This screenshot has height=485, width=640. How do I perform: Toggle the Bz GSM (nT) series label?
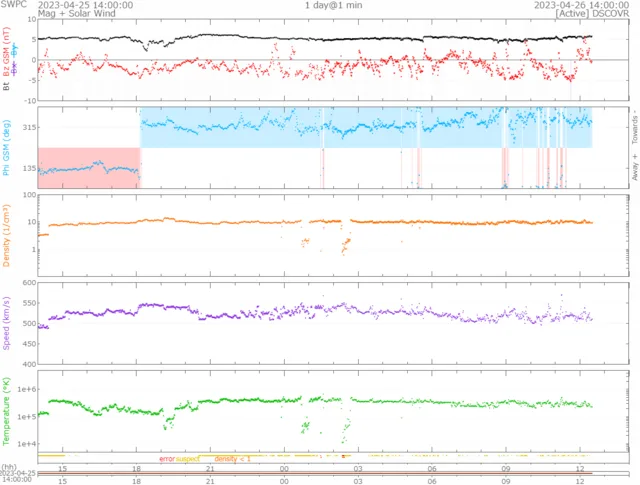(x=6, y=51)
